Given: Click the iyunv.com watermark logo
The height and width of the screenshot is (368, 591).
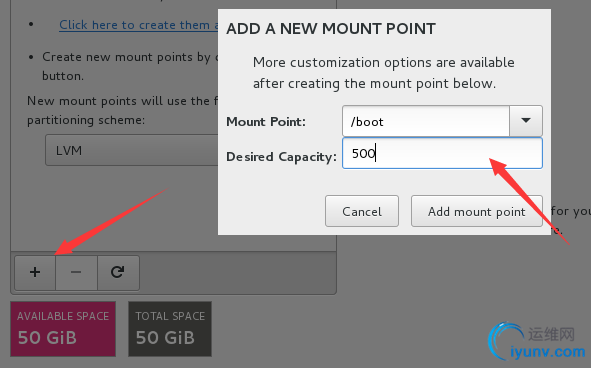Looking at the screenshot, I should 537,342.
